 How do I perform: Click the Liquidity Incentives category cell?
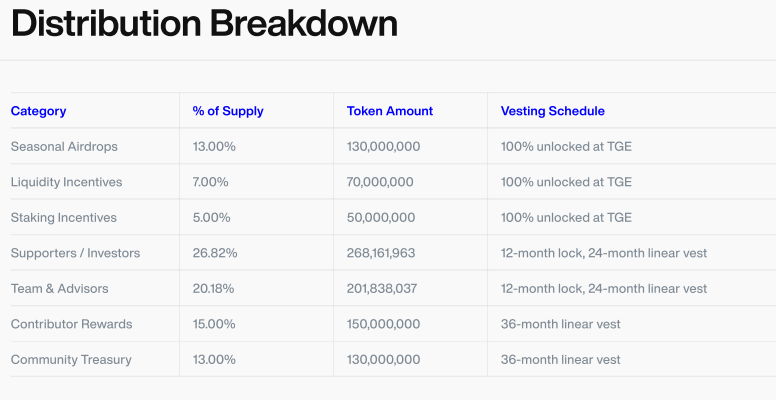point(66,182)
